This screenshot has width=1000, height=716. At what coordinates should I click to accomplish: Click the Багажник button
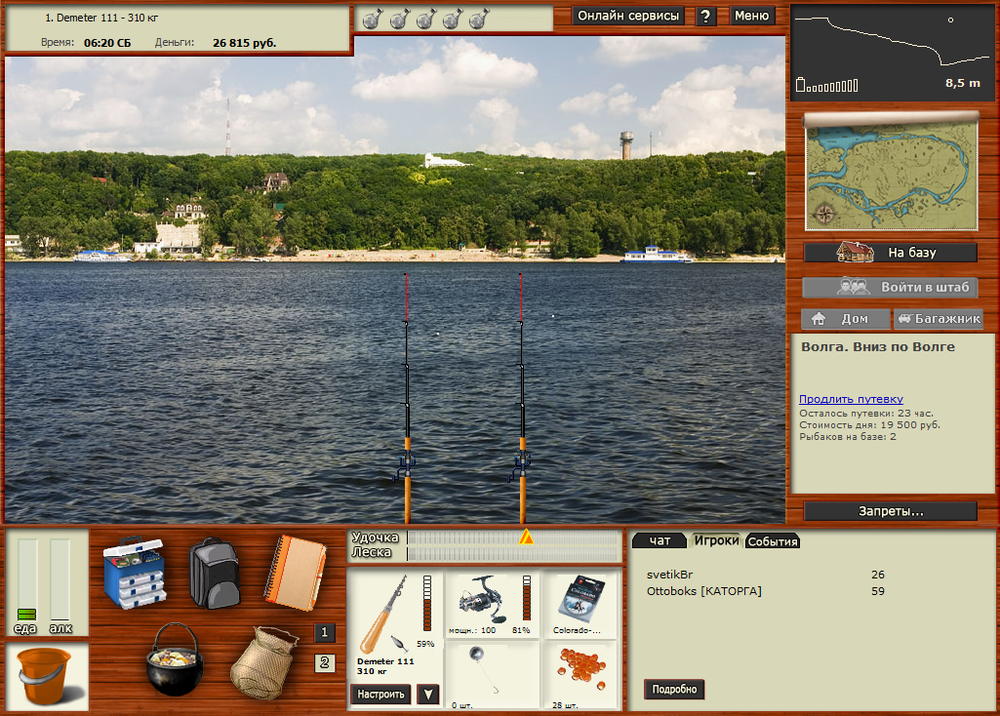tap(939, 319)
